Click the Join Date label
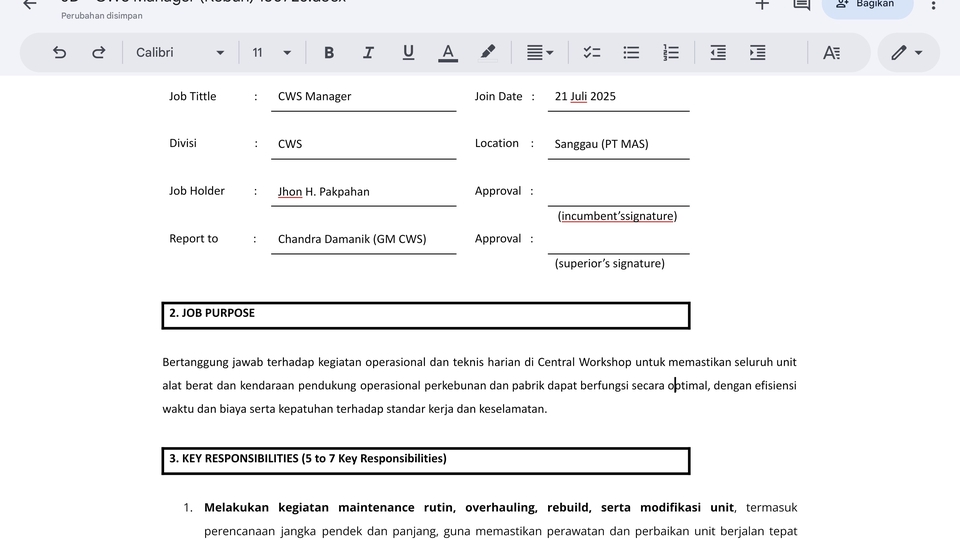The width and height of the screenshot is (960, 540). pyautogui.click(x=498, y=96)
